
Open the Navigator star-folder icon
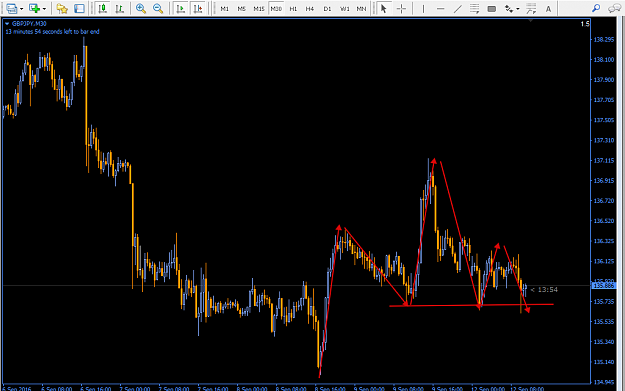(x=62, y=8)
